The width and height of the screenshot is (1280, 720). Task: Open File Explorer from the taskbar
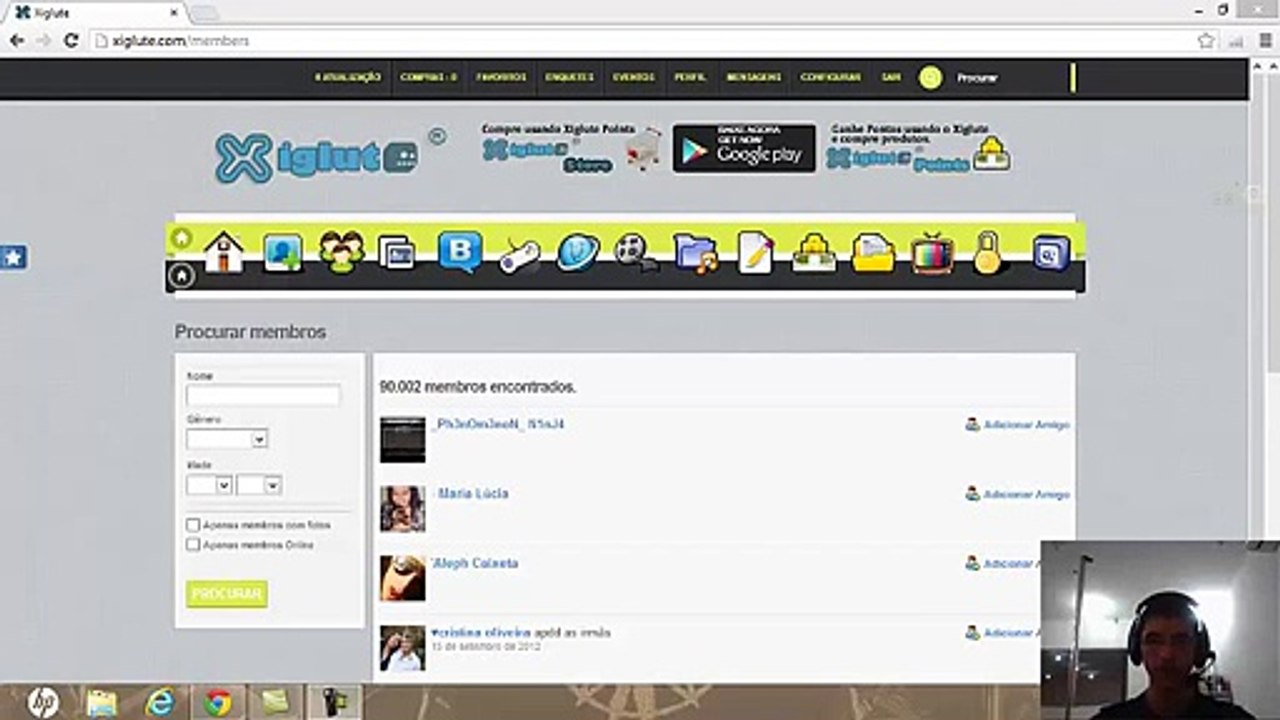click(x=102, y=703)
